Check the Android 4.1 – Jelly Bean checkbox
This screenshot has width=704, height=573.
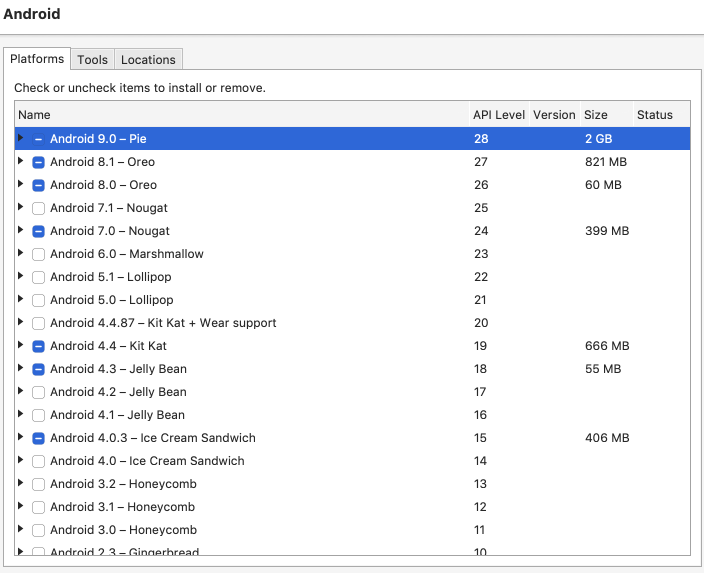(x=39, y=415)
